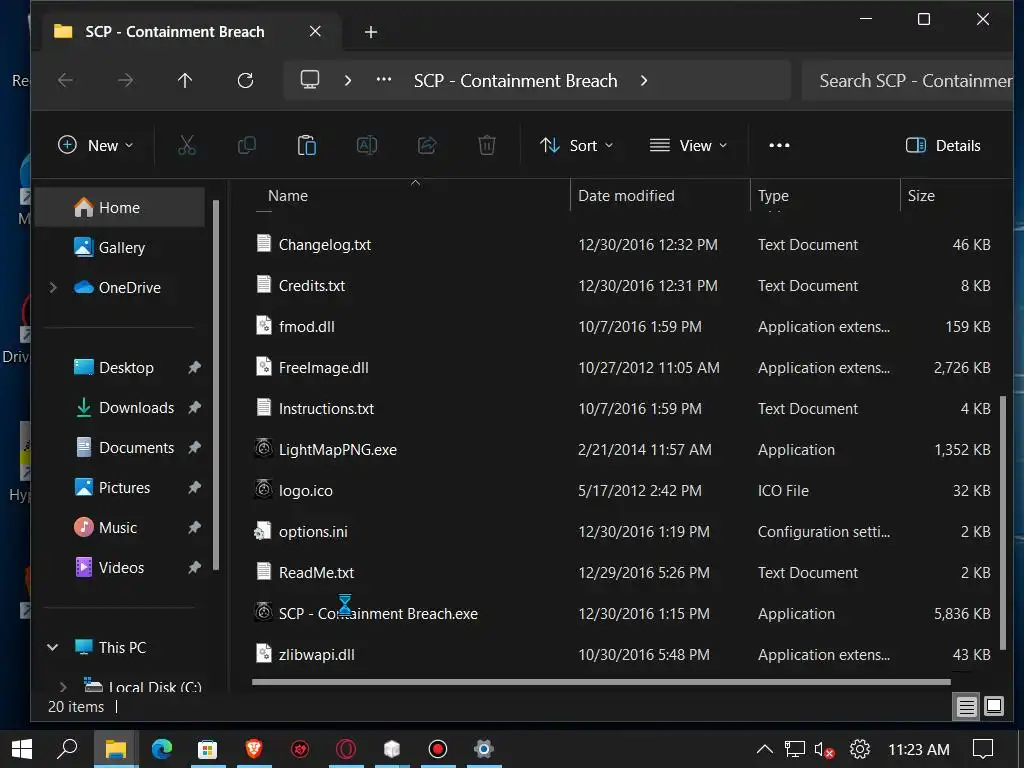Show hidden breadcrumb path ellipsis

click(x=384, y=80)
